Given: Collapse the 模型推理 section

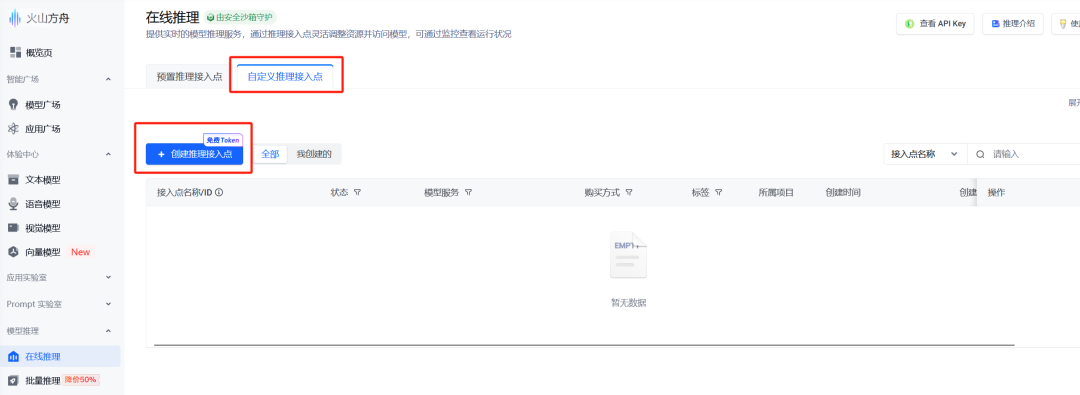Looking at the screenshot, I should pos(108,331).
